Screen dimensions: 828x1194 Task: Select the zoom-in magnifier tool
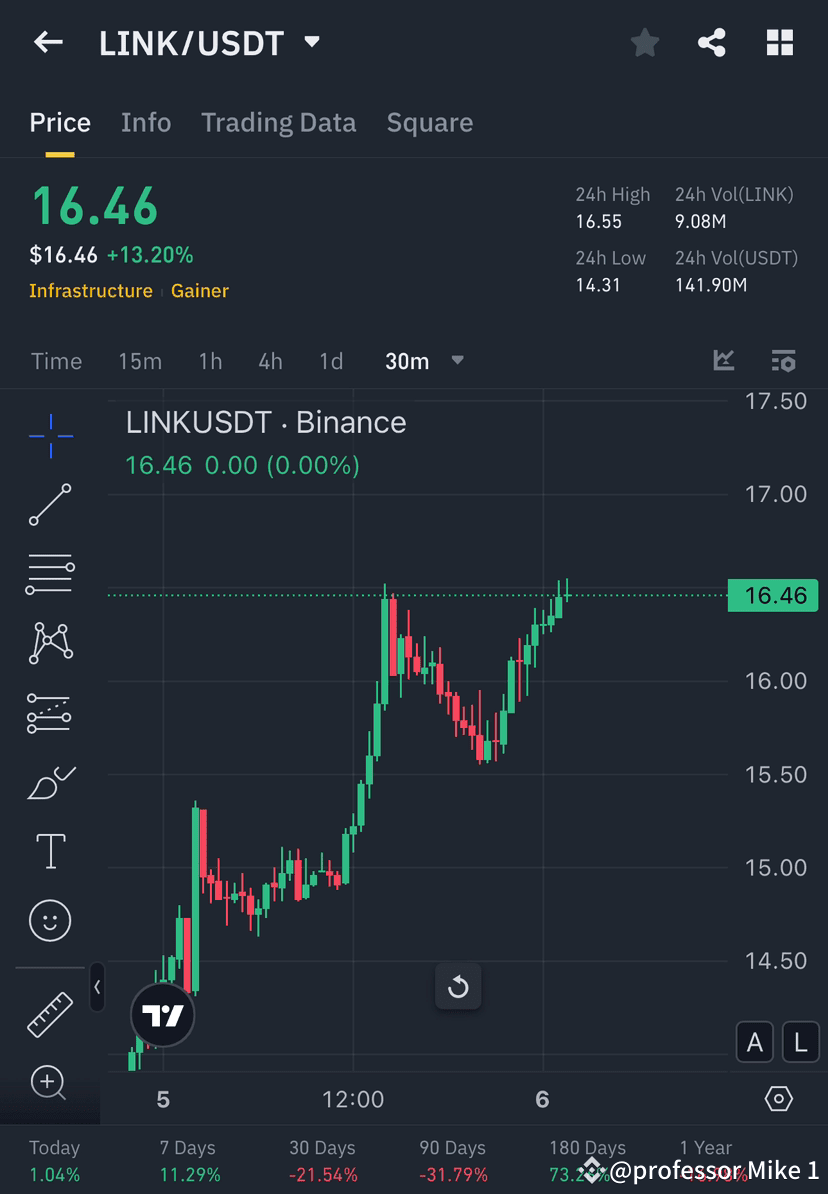point(50,1083)
